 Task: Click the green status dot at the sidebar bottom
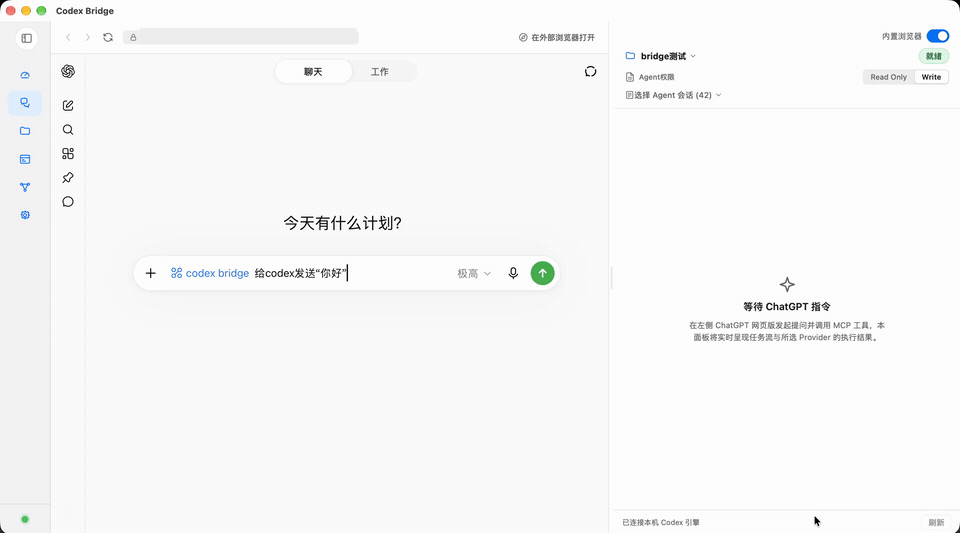coord(25,520)
